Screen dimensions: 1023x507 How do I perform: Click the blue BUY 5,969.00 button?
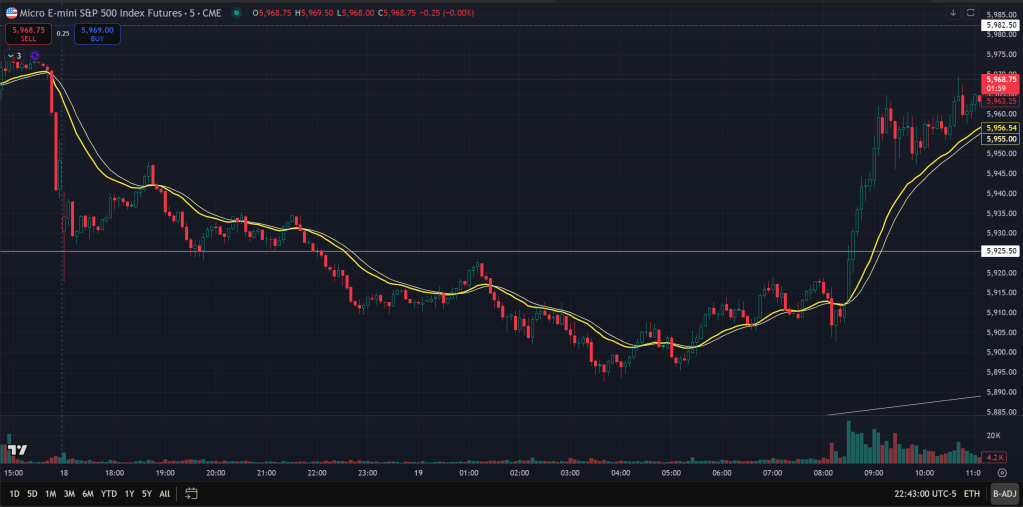click(x=97, y=33)
